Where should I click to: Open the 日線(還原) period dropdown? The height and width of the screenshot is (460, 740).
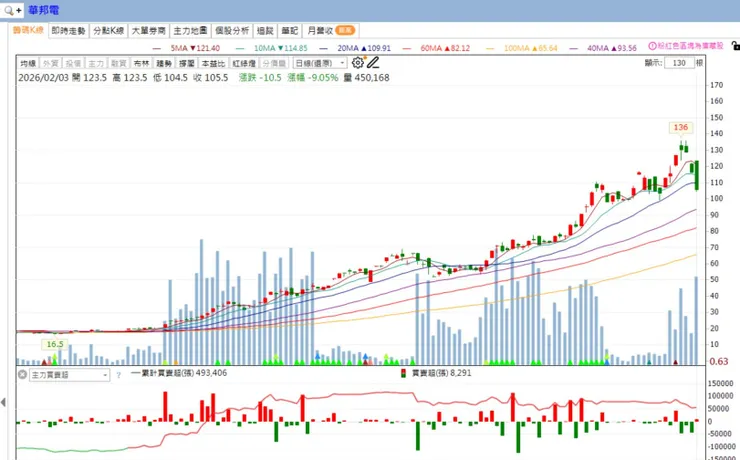(x=320, y=63)
